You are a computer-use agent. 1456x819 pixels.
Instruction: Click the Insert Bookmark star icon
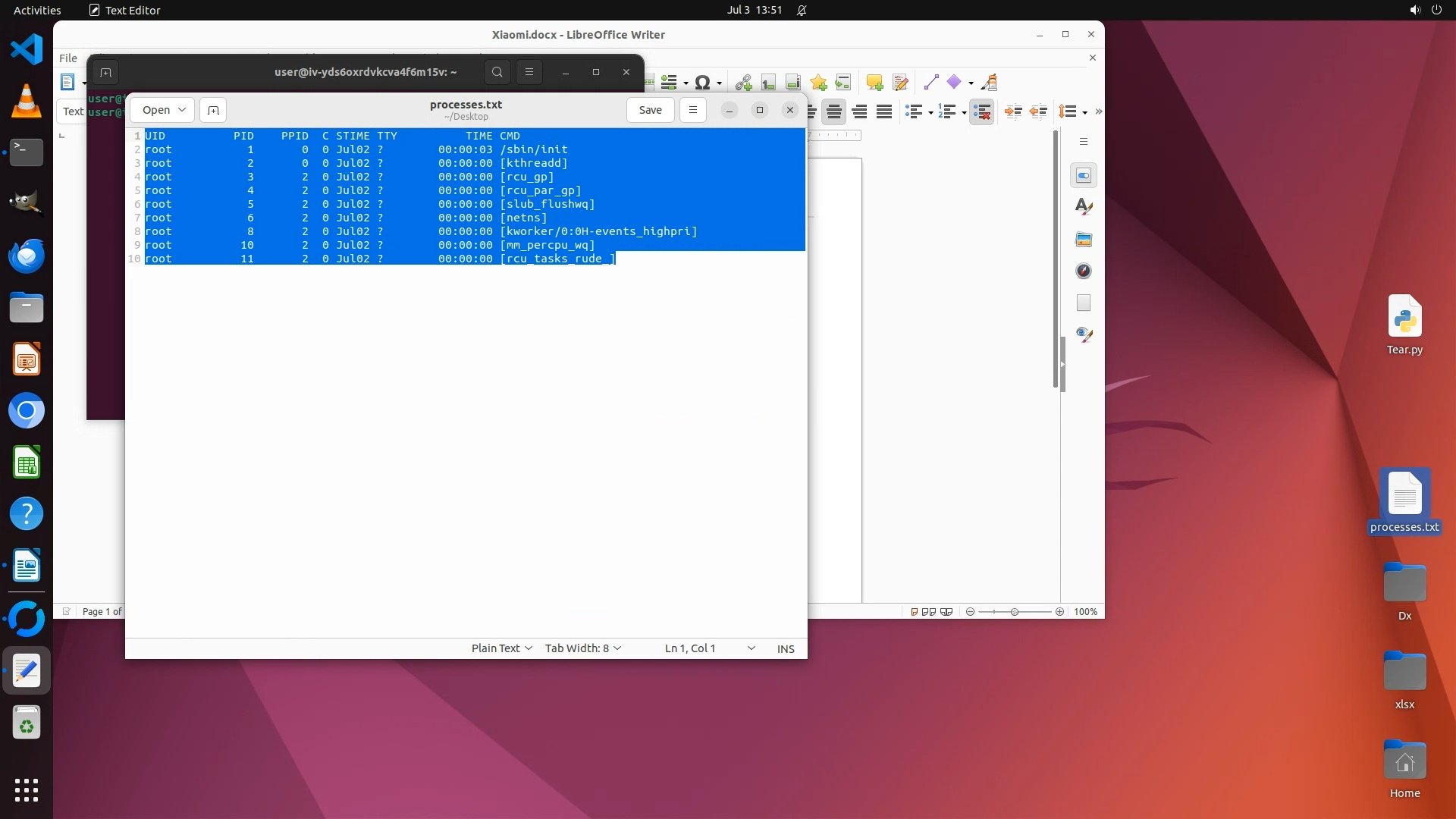(x=818, y=82)
